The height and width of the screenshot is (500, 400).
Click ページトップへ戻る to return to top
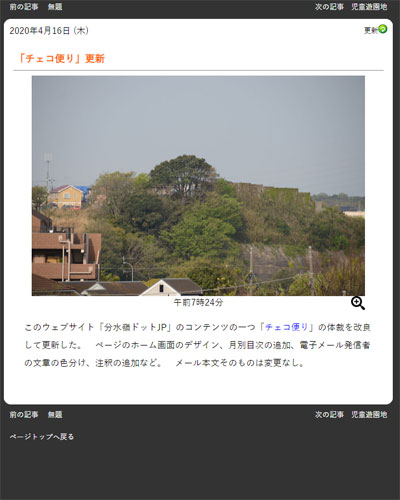click(42, 436)
